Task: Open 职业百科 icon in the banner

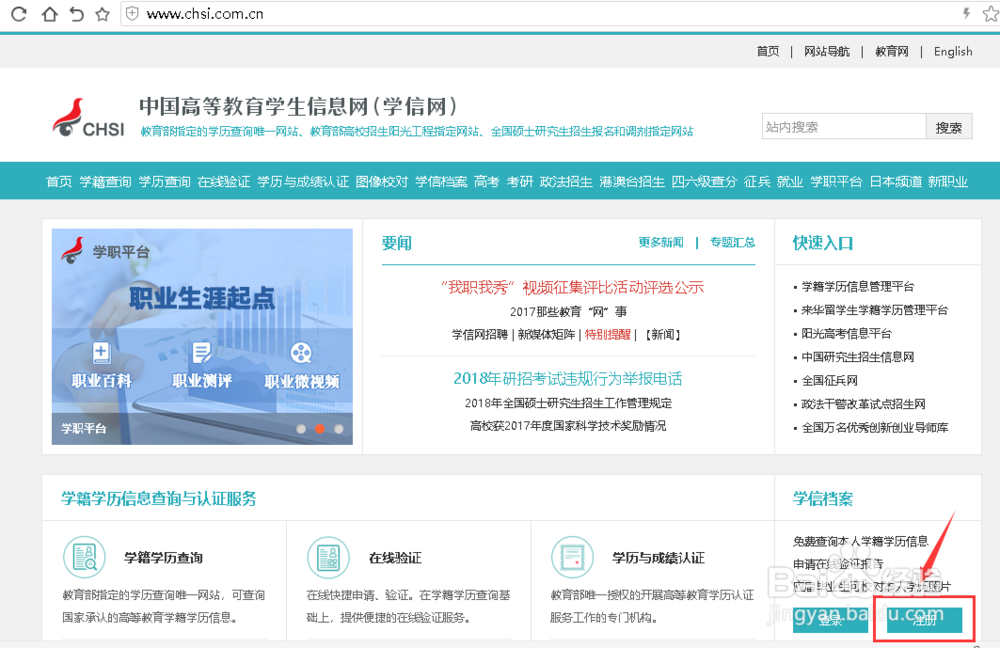Action: [x=101, y=352]
